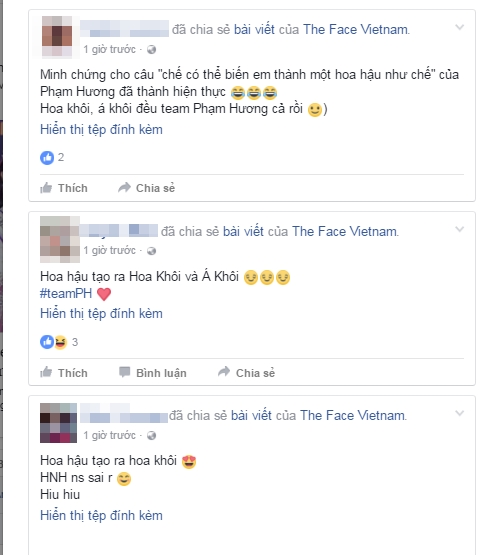Share the second post via Chia sẻ
Viewport: 497px width, 555px height.
click(246, 373)
